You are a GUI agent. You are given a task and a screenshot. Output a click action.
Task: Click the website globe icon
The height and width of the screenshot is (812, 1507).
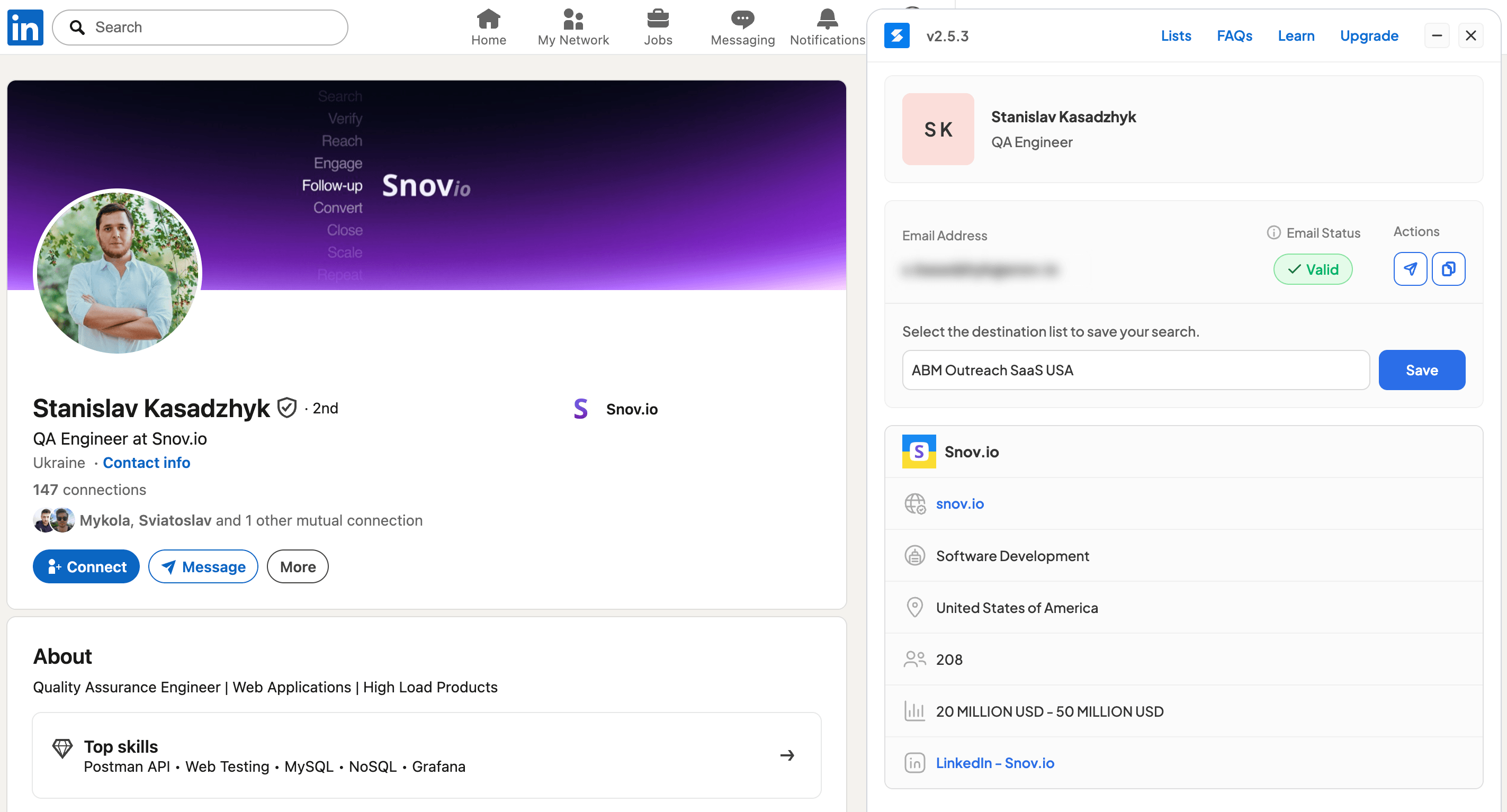(x=914, y=503)
